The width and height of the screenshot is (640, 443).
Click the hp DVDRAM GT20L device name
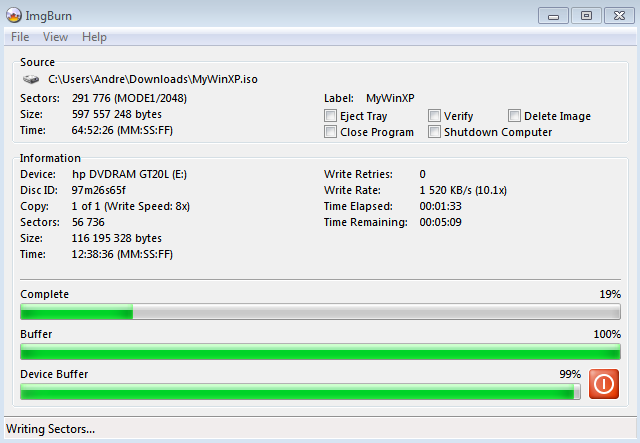(x=130, y=174)
